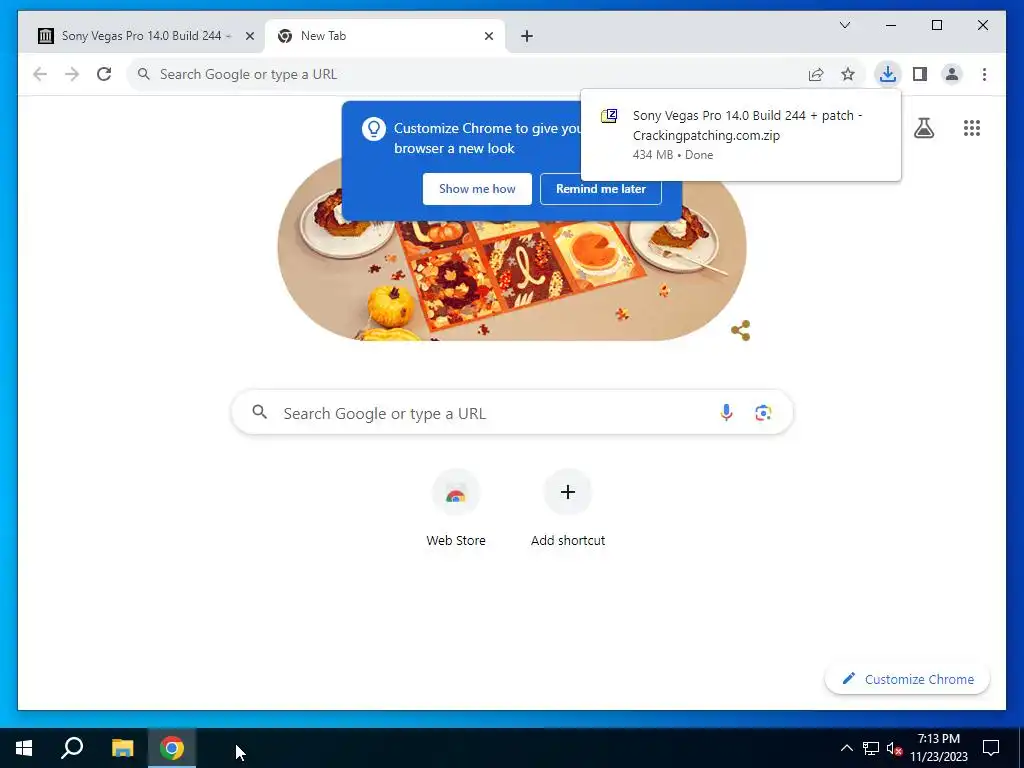Bookmark this tab with the star icon
The width and height of the screenshot is (1024, 768).
click(x=848, y=74)
